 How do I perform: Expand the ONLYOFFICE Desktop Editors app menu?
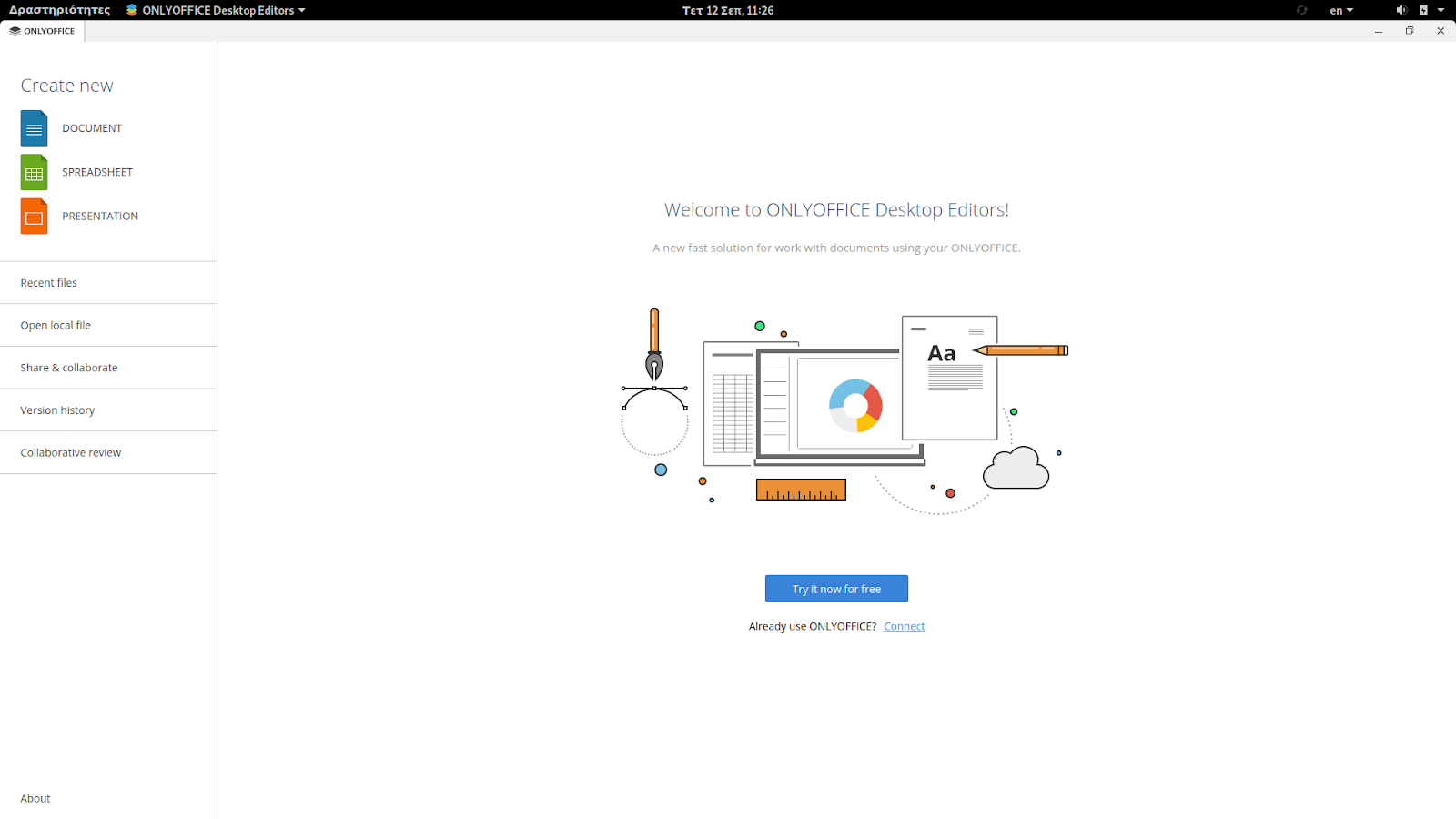[x=216, y=10]
